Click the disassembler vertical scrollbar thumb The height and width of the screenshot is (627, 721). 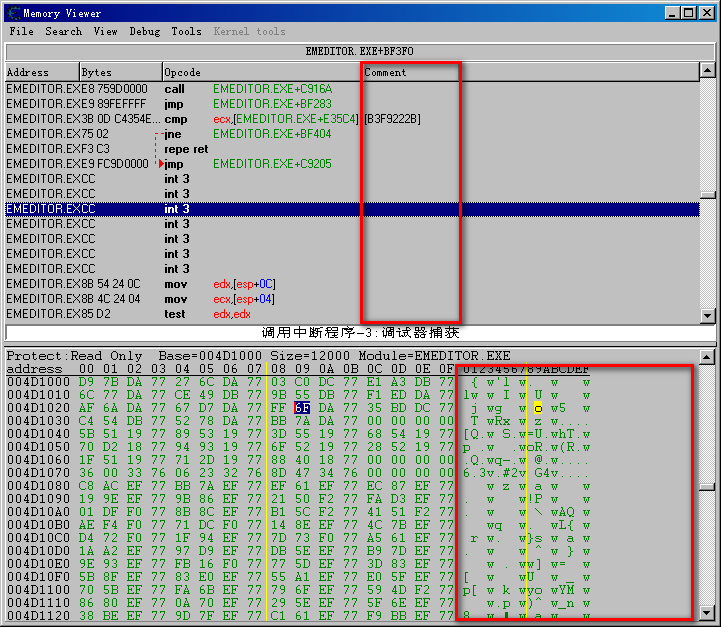(707, 196)
